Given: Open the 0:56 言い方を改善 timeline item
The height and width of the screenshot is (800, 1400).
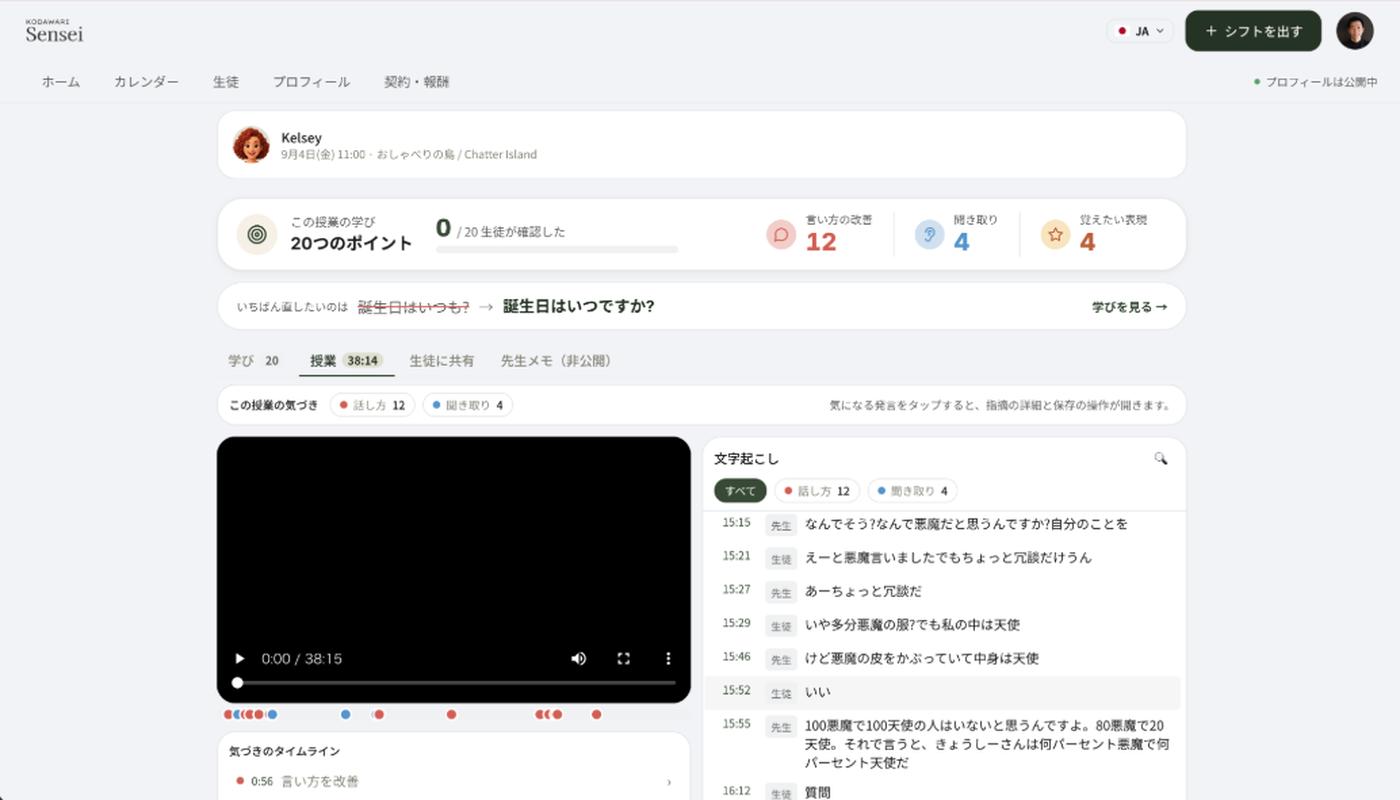Looking at the screenshot, I should (453, 782).
